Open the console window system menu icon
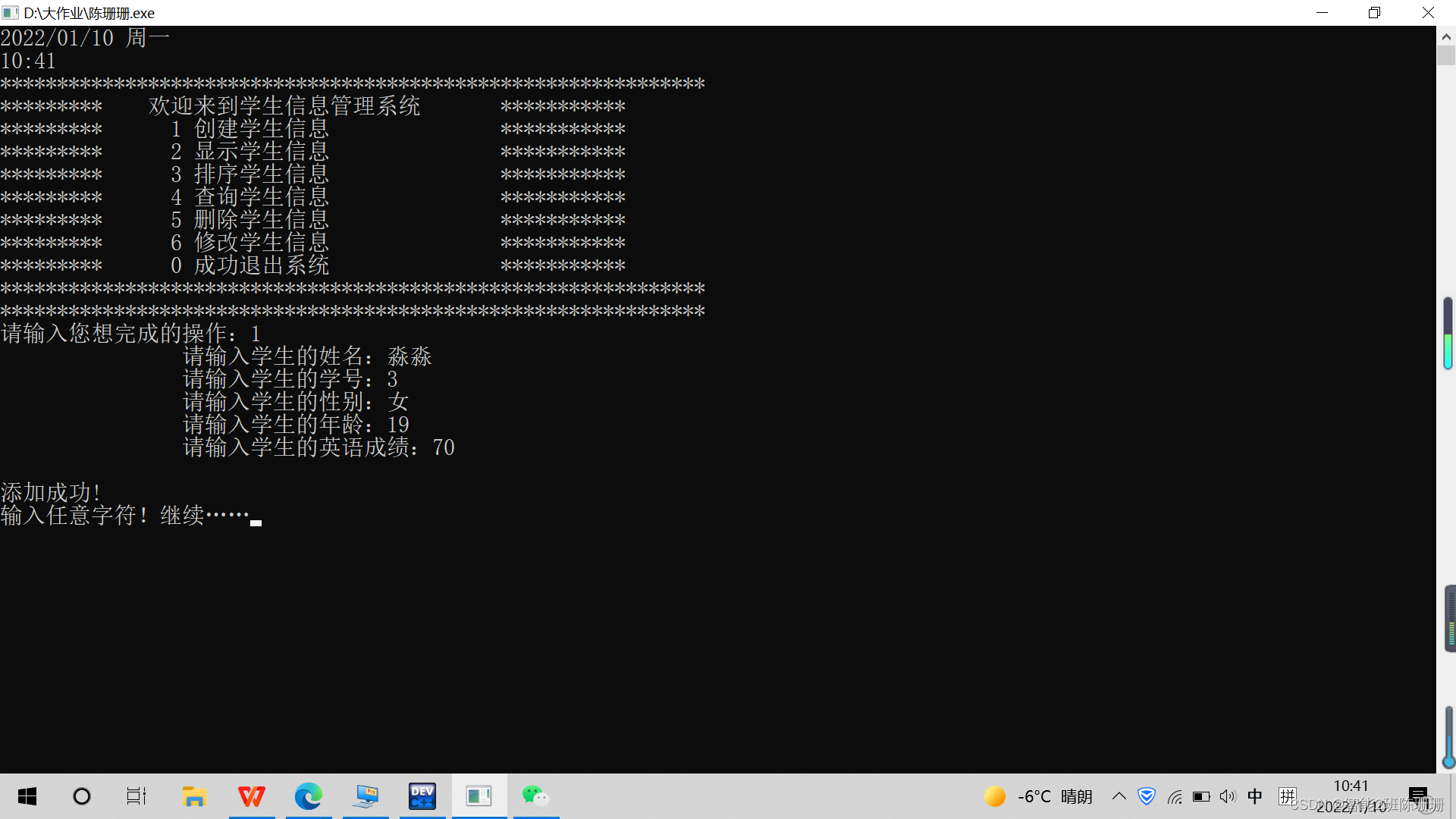1456x819 pixels. 11,13
